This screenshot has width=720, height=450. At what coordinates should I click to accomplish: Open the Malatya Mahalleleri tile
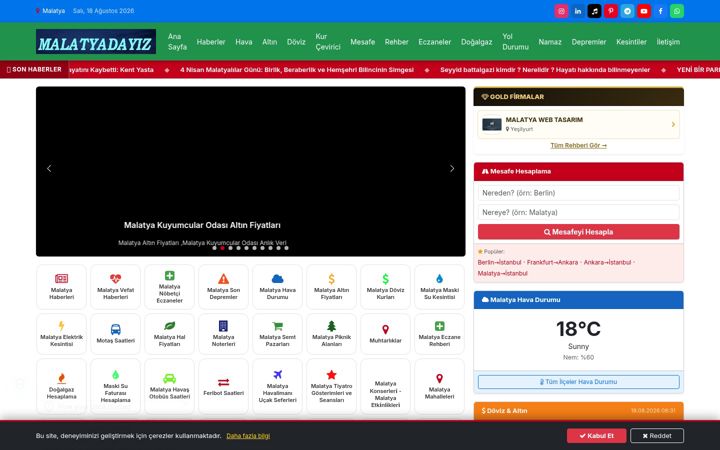tap(439, 387)
